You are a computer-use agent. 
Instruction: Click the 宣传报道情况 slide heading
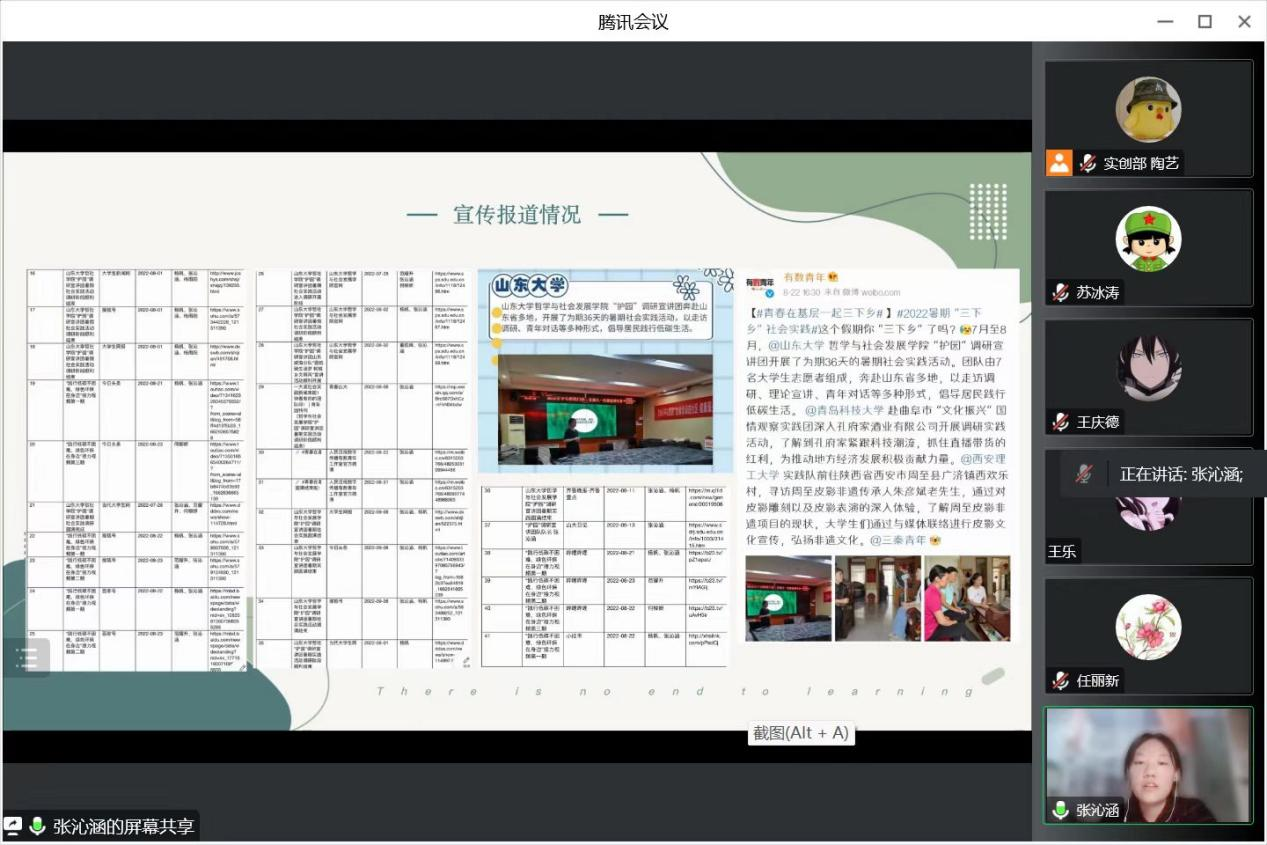(516, 214)
